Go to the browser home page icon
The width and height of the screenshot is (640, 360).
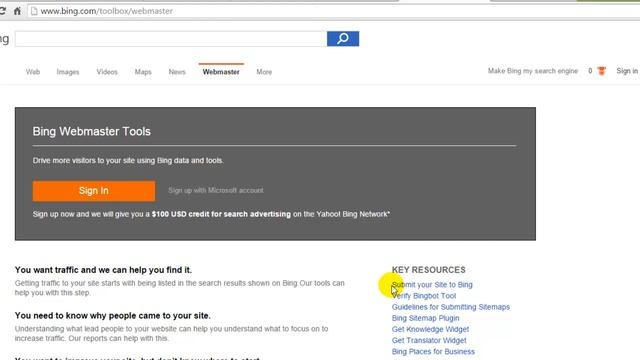coord(17,11)
